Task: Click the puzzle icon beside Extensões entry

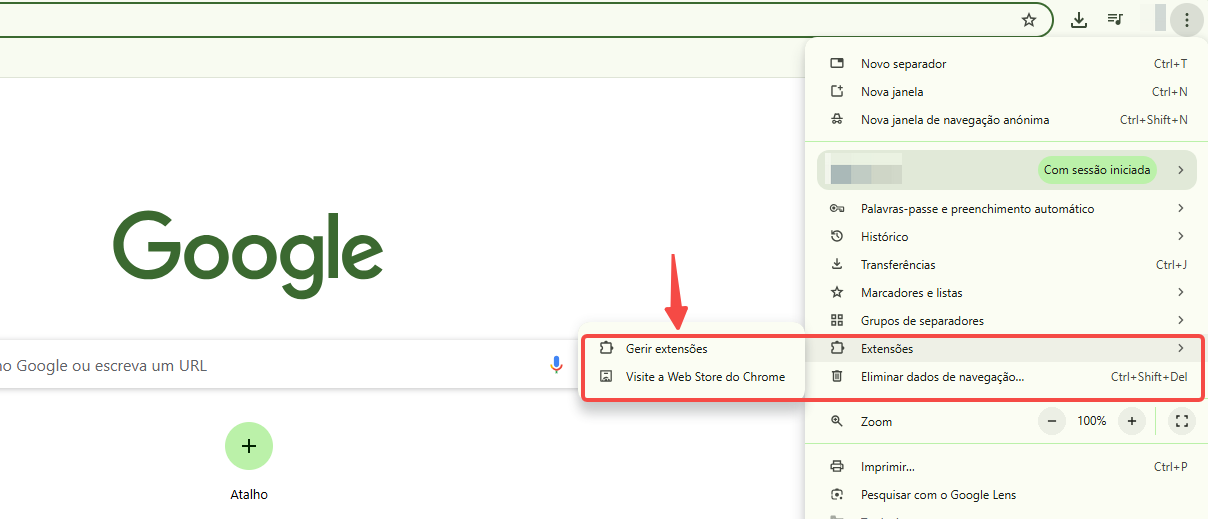Action: click(837, 348)
